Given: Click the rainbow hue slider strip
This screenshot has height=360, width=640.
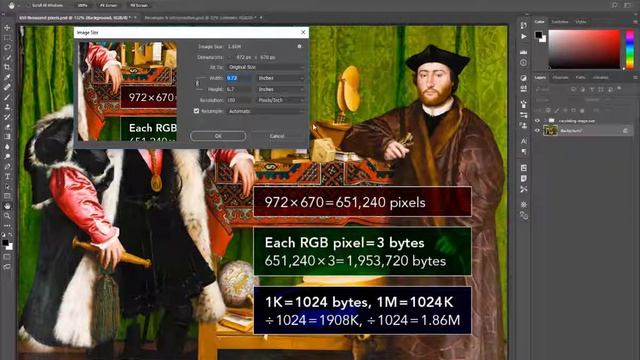Looking at the screenshot, I should (x=630, y=49).
